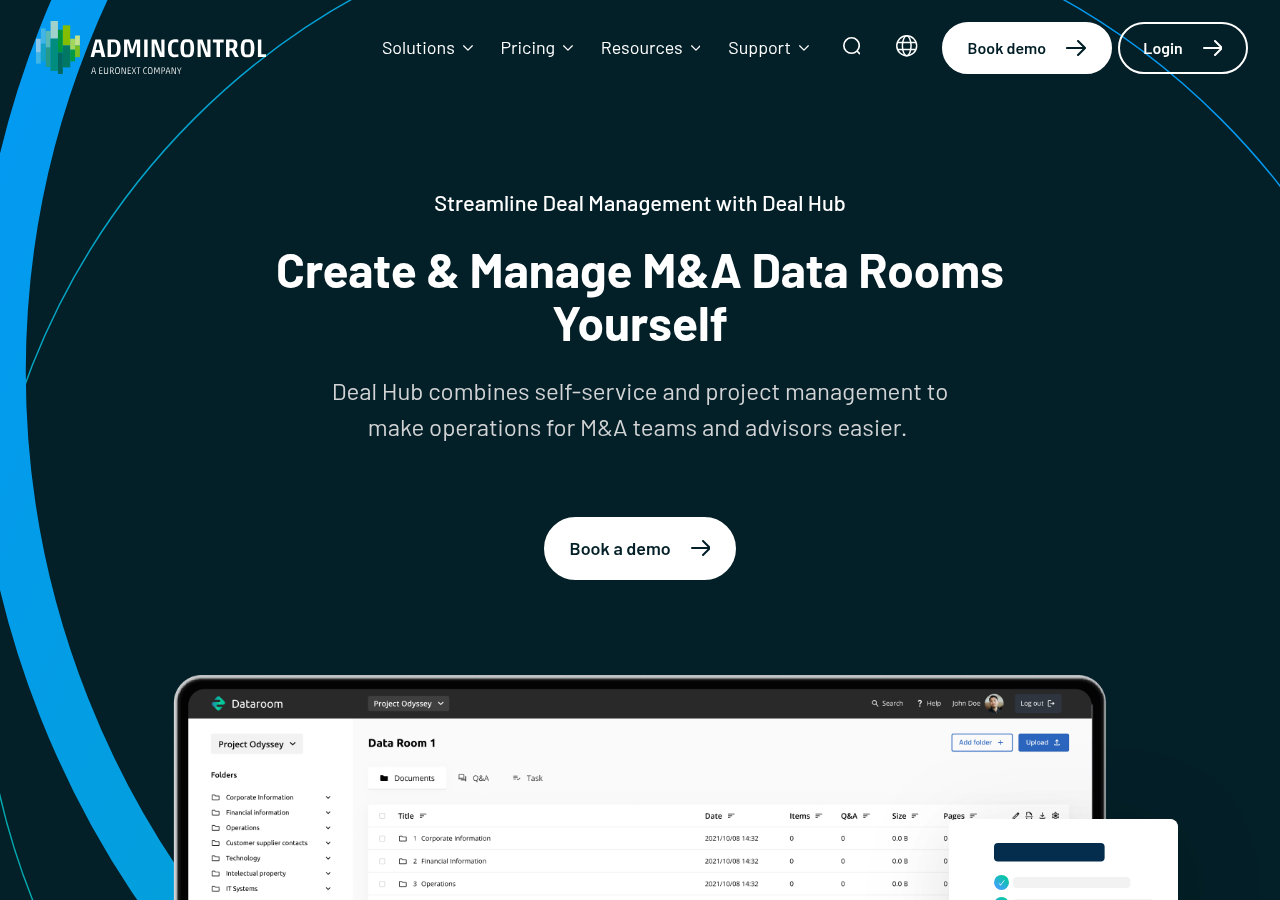Click the download arrow icon in table header
This screenshot has height=900, width=1280.
(x=1042, y=816)
